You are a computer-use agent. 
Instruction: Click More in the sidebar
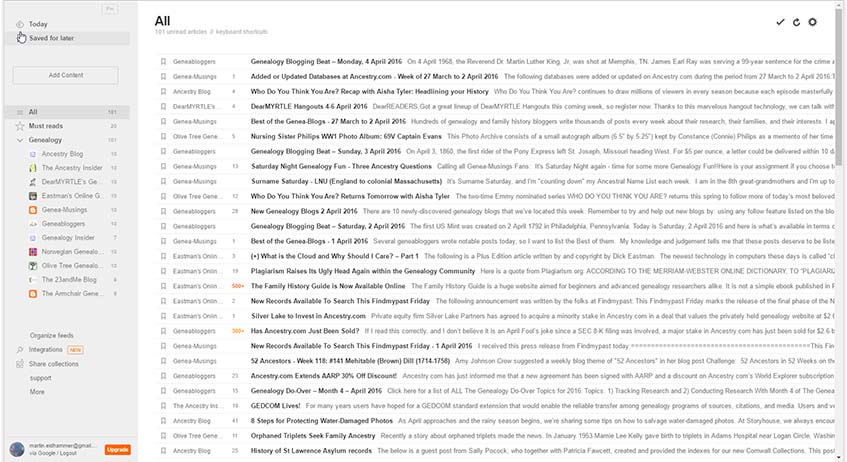click(x=37, y=392)
